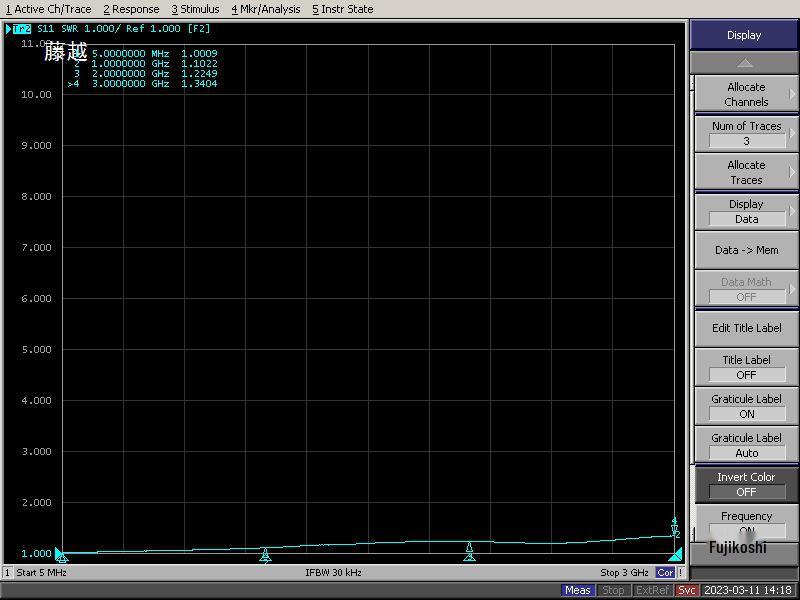
Task: Open the Response menu
Action: 132,9
